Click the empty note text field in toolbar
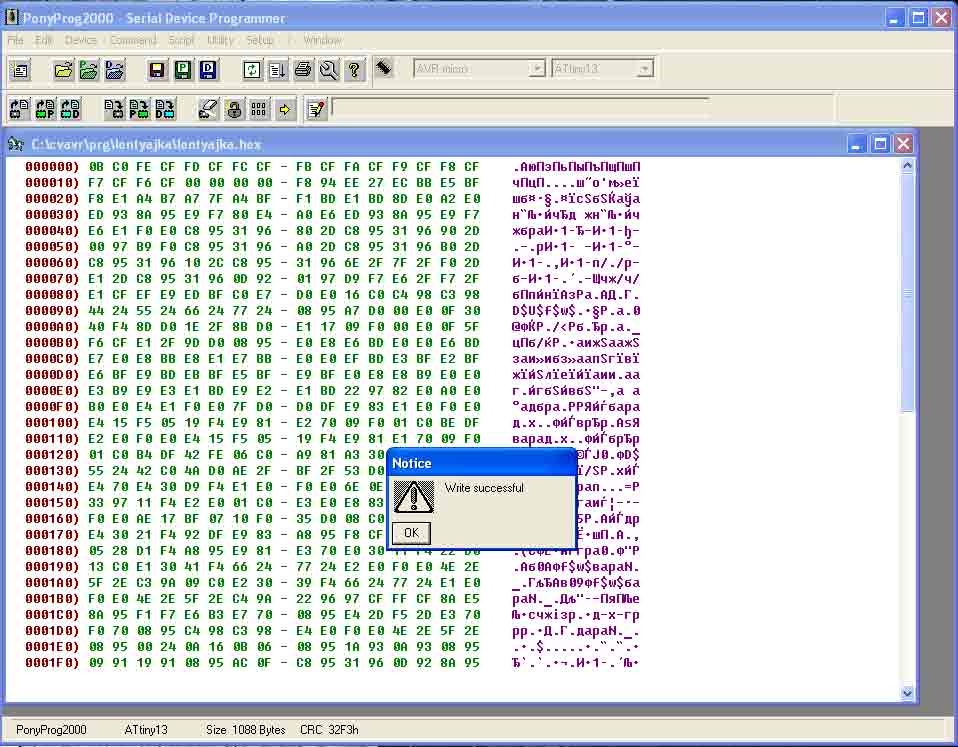Image resolution: width=958 pixels, height=747 pixels. click(x=520, y=108)
